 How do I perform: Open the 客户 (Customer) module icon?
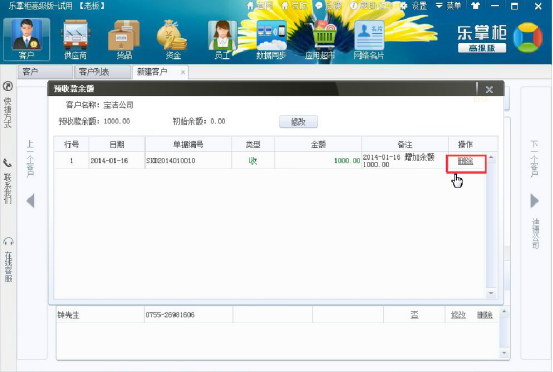(26, 39)
